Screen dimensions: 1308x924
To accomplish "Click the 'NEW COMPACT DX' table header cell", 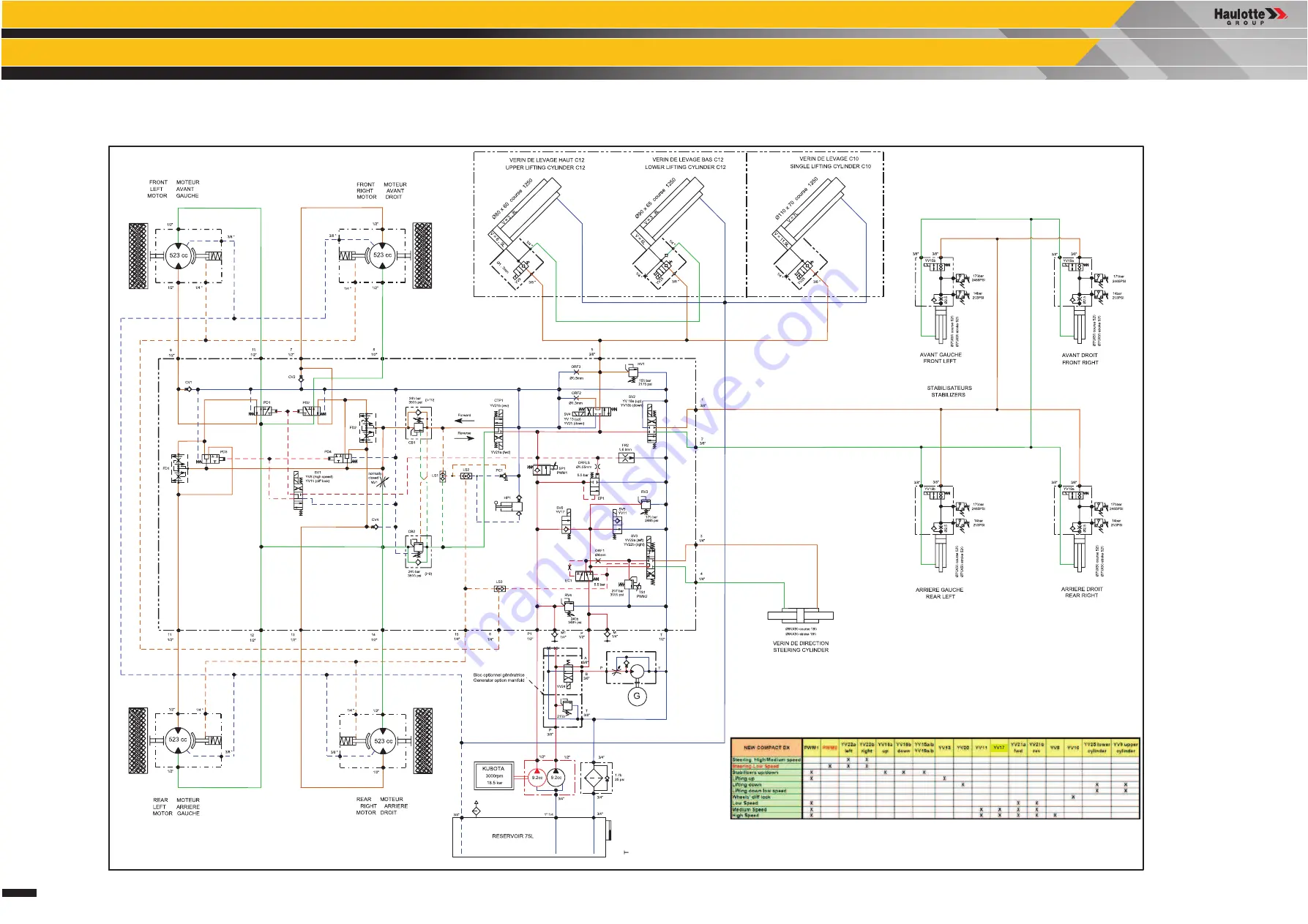I will pyautogui.click(x=766, y=748).
